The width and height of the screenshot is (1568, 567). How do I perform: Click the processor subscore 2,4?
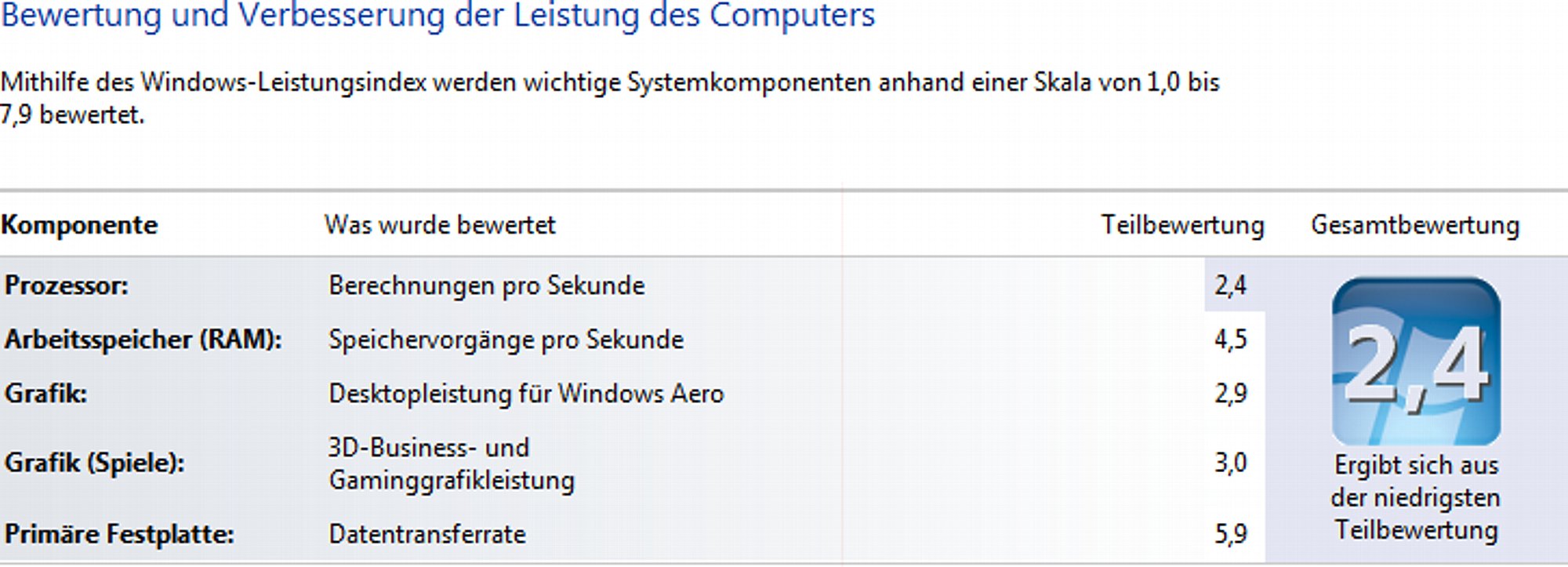tap(1230, 285)
